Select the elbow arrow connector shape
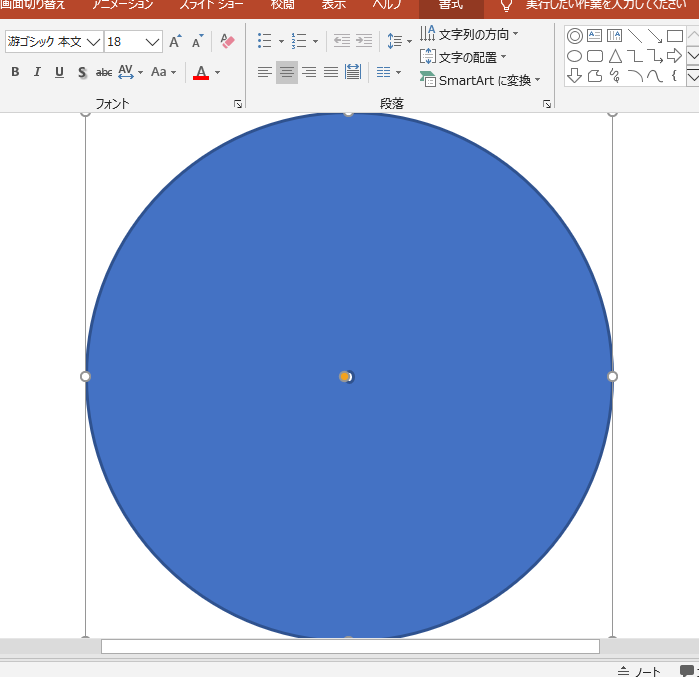This screenshot has width=699, height=677. click(654, 56)
